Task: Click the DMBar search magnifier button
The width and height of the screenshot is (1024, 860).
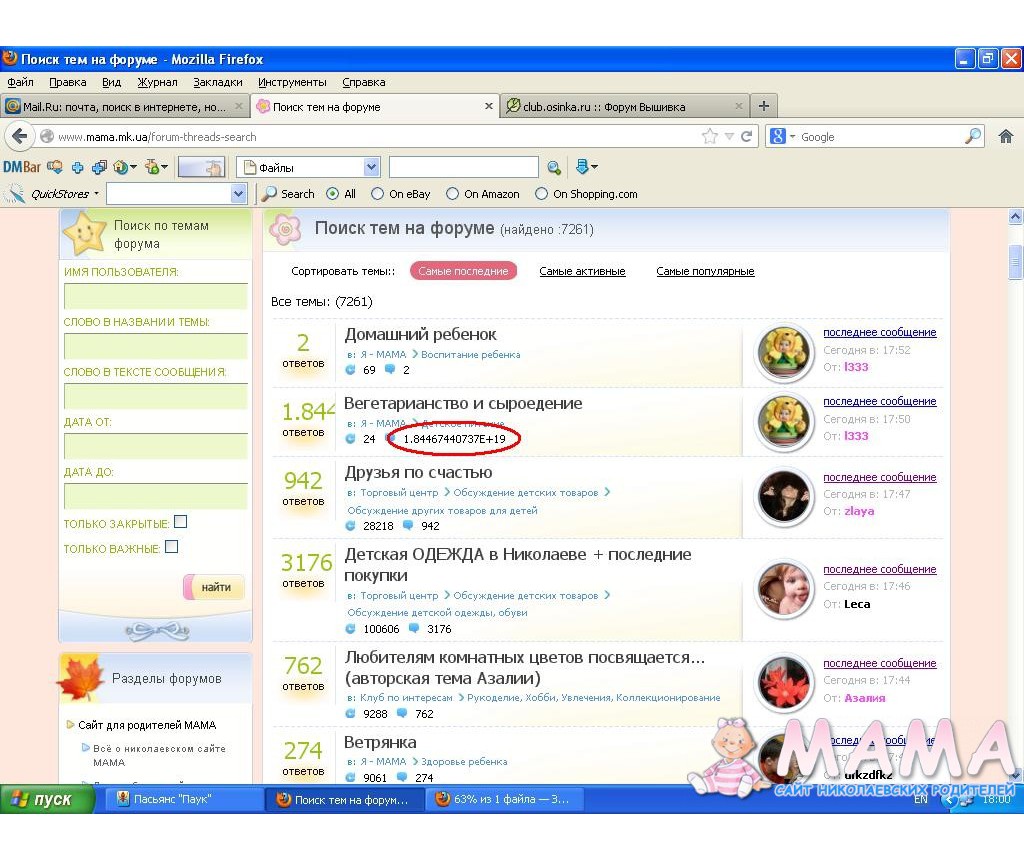Action: pyautogui.click(x=554, y=168)
